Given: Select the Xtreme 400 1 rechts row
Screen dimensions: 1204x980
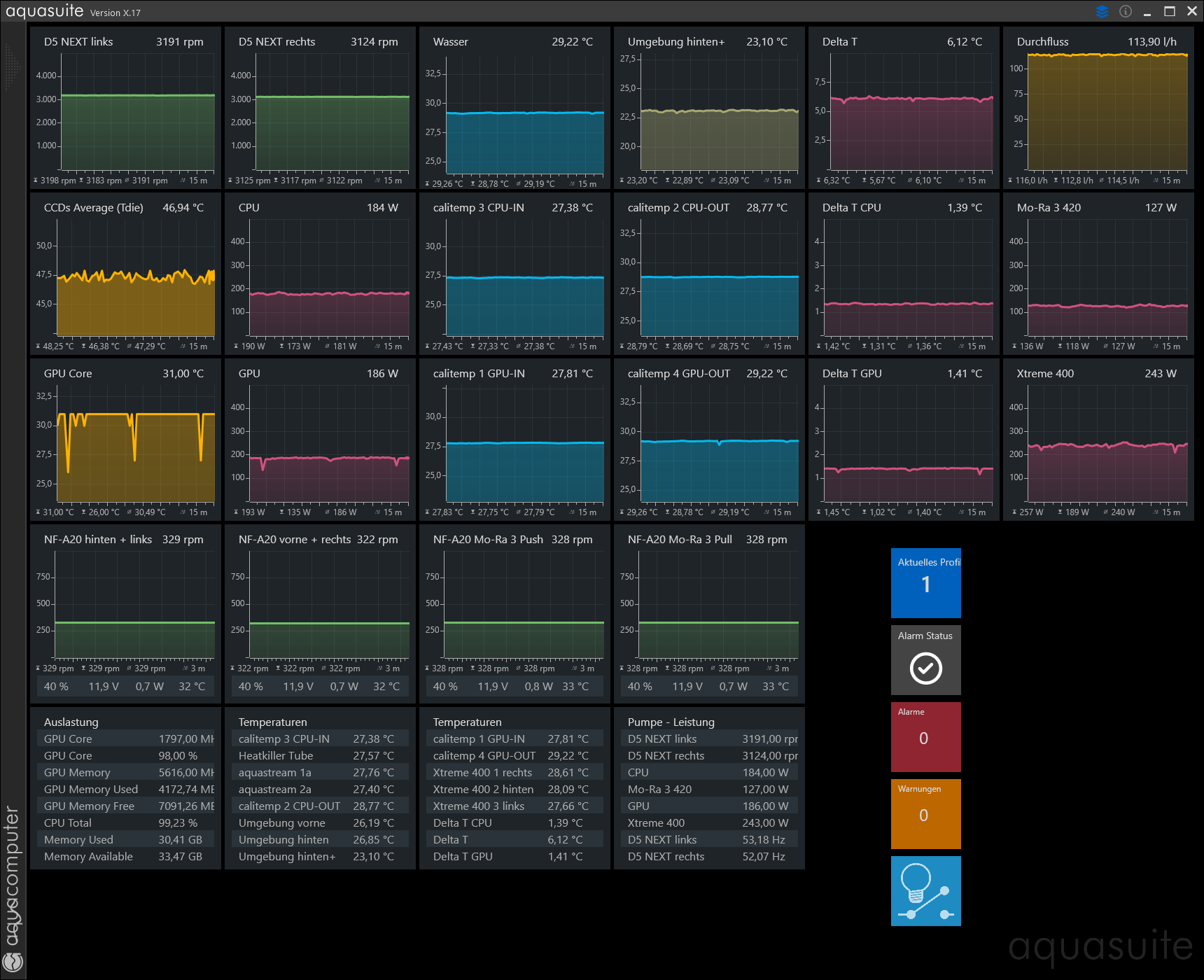Looking at the screenshot, I should [x=514, y=772].
